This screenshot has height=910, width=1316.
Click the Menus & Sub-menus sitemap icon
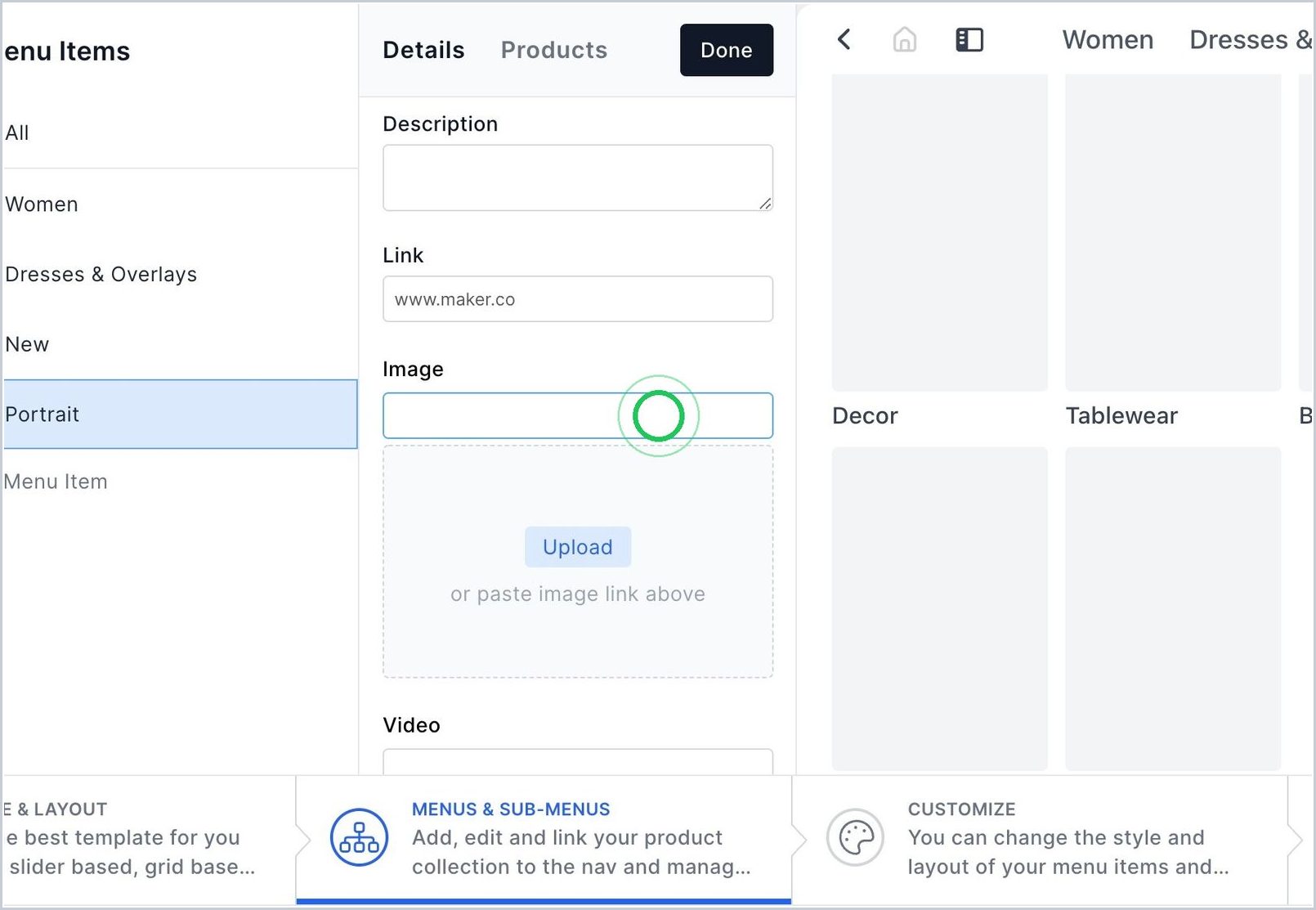(359, 837)
